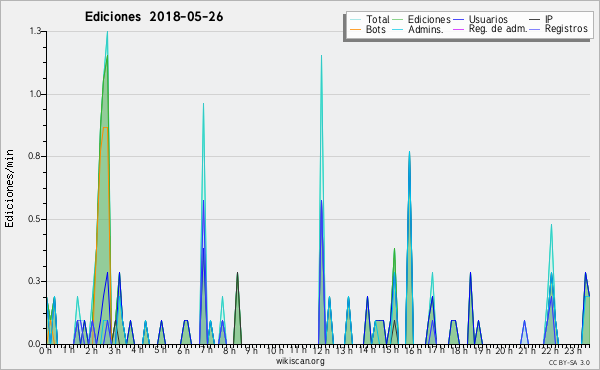Click the total peak at 7 h
Screen dimensions: 600x370
[x=204, y=104]
